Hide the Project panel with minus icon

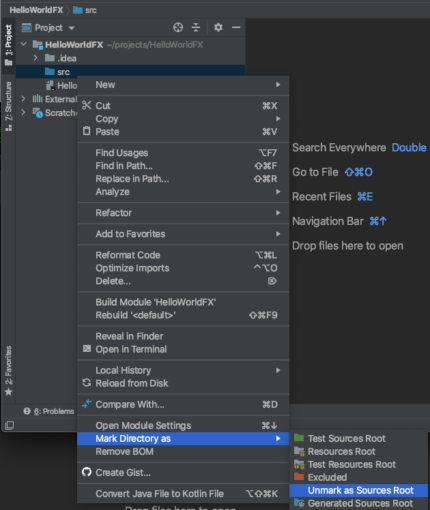236,27
